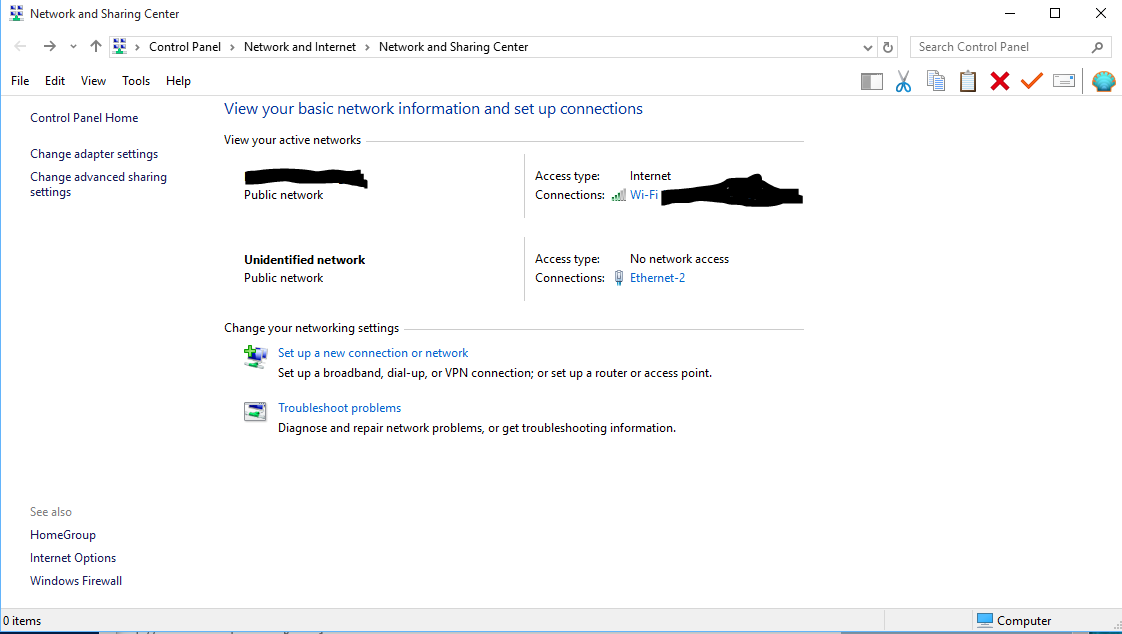
Task: Open Control Panel Home link
Action: tap(84, 118)
